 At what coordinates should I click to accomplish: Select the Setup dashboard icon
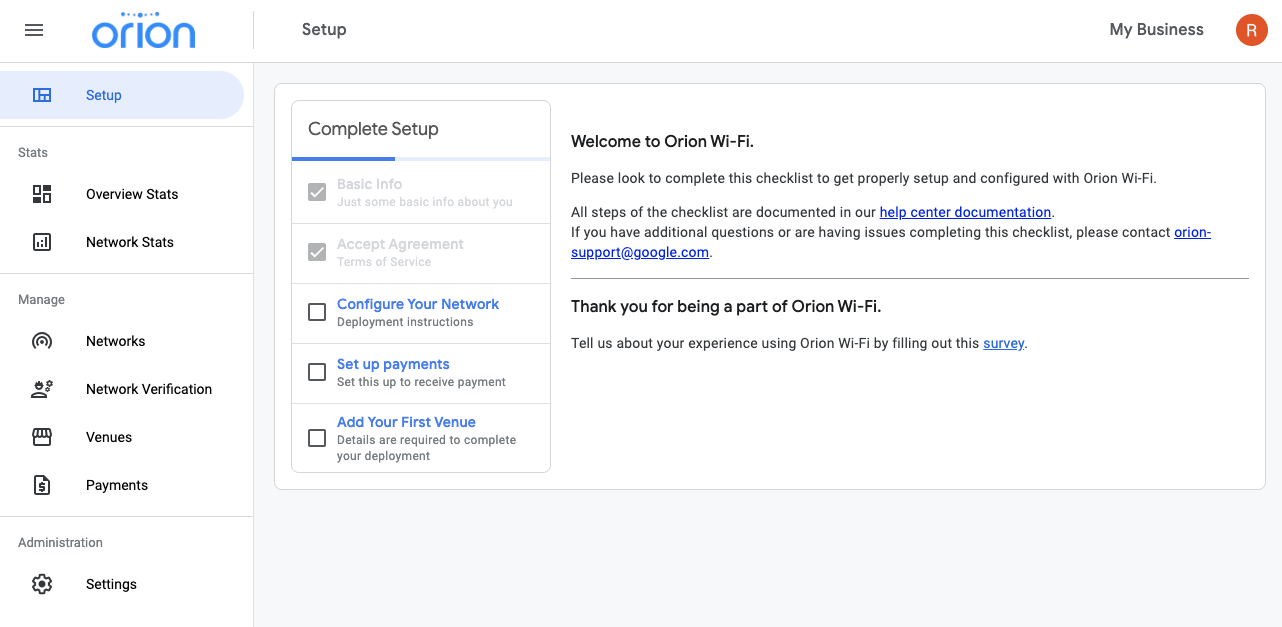point(42,94)
